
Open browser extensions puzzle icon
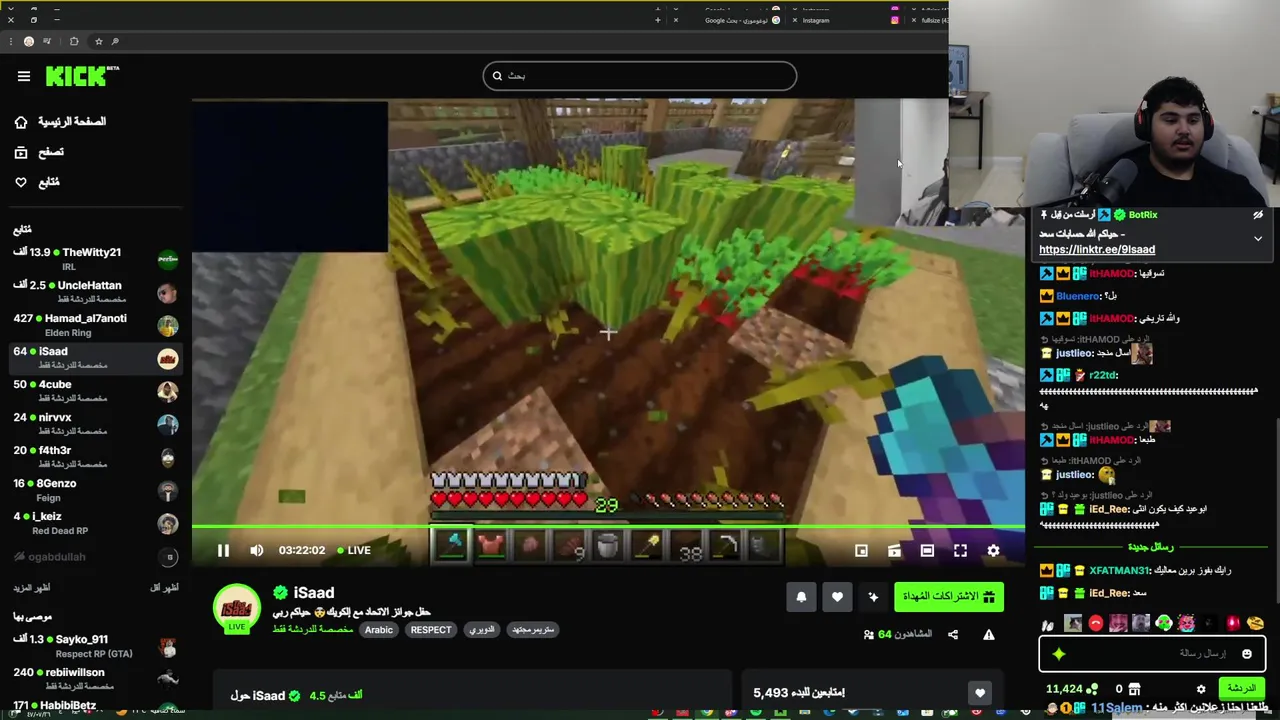(x=74, y=42)
